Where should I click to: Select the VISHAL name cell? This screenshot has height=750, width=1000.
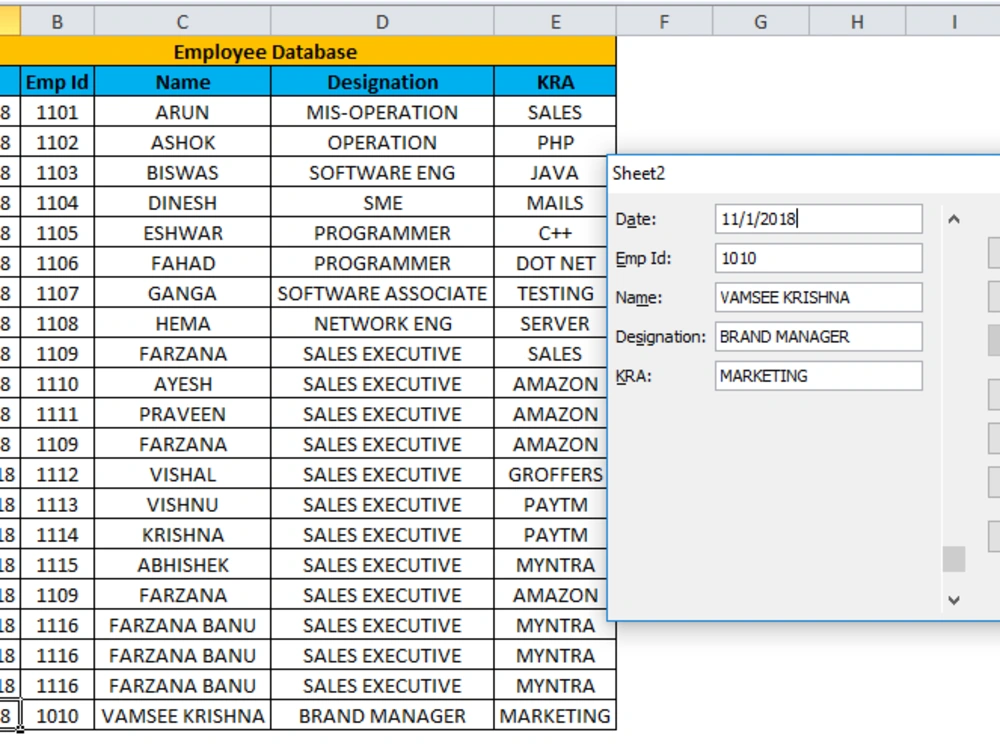point(182,474)
